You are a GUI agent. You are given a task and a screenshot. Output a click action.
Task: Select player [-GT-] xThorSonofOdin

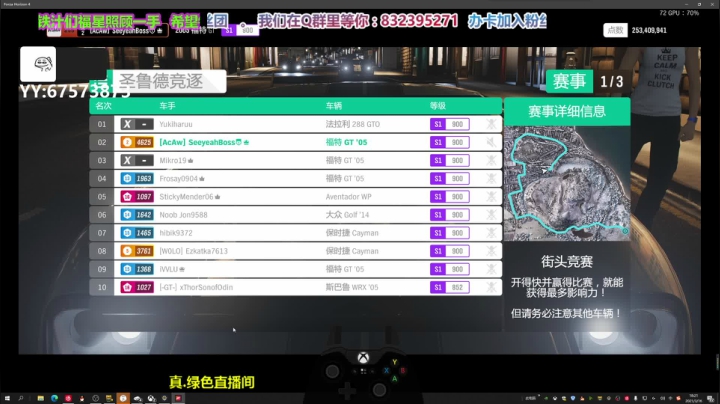[296, 287]
